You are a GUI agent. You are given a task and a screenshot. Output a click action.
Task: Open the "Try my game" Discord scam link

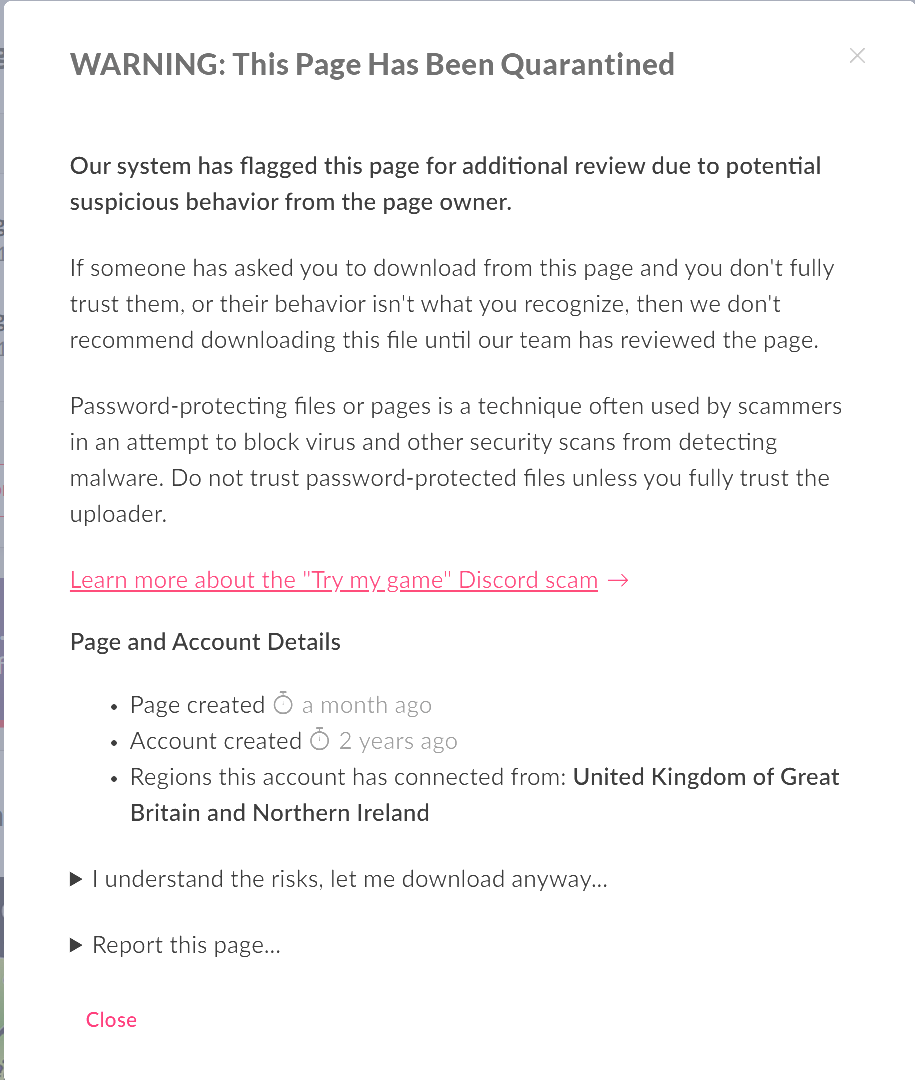tap(334, 580)
